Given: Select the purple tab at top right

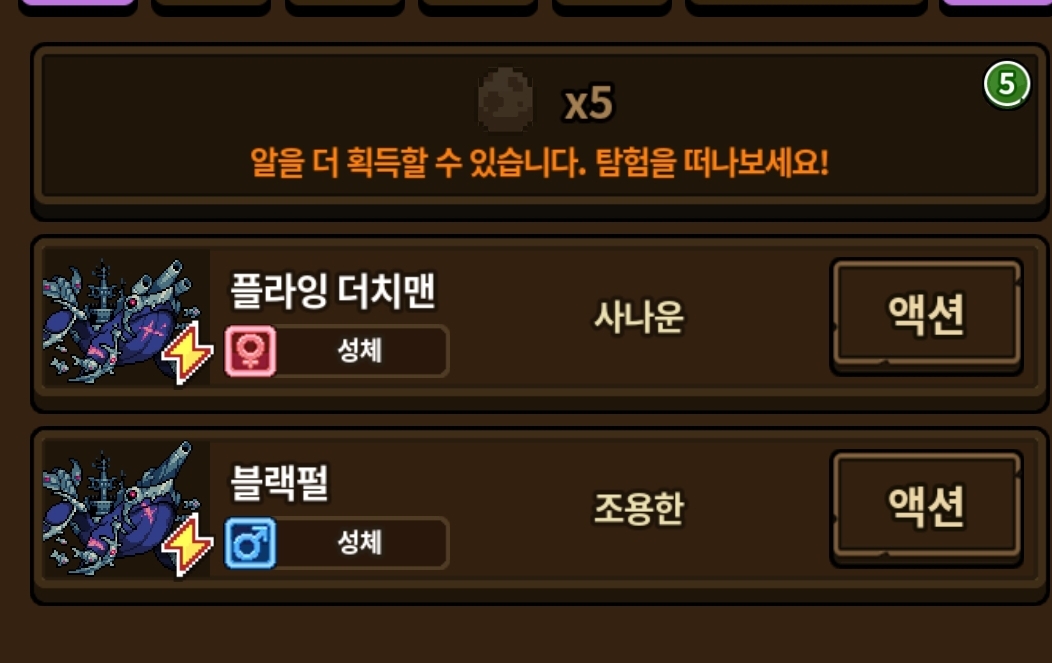Looking at the screenshot, I should (x=996, y=4).
